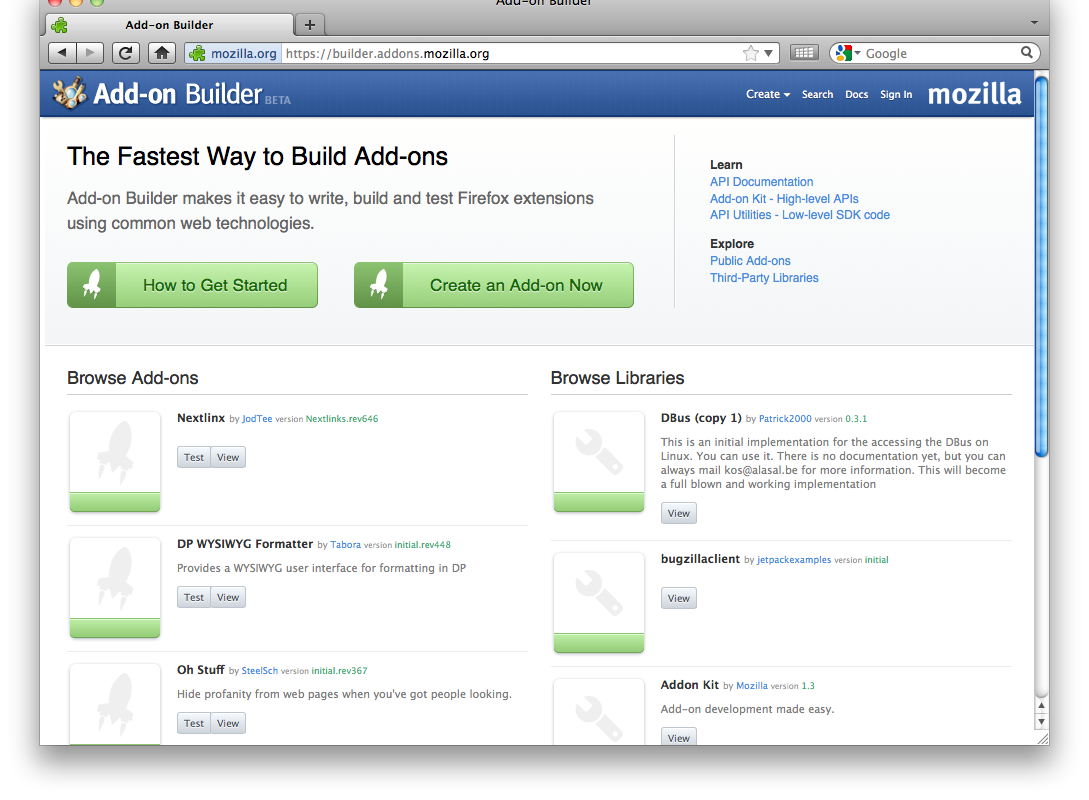The image size is (1089, 800).
Task: Open a new tab with plus button
Action: click(x=310, y=25)
